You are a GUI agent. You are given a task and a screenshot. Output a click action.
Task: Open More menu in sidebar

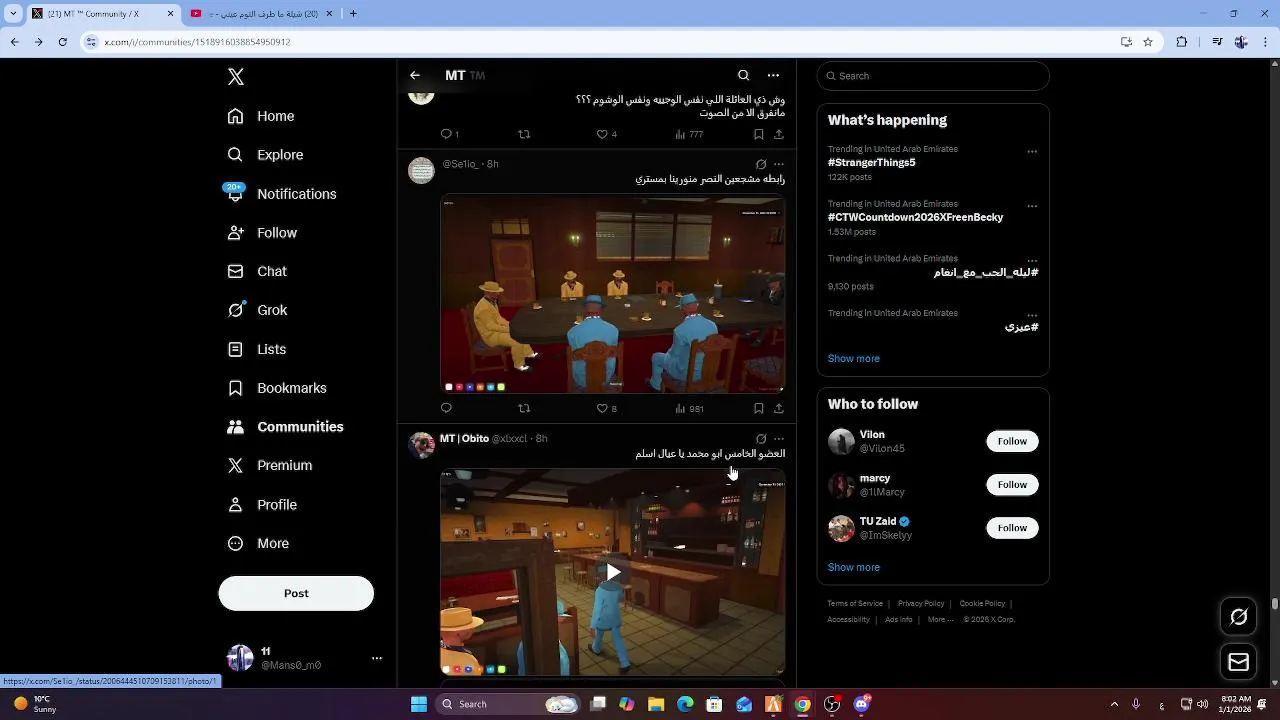[x=258, y=544]
